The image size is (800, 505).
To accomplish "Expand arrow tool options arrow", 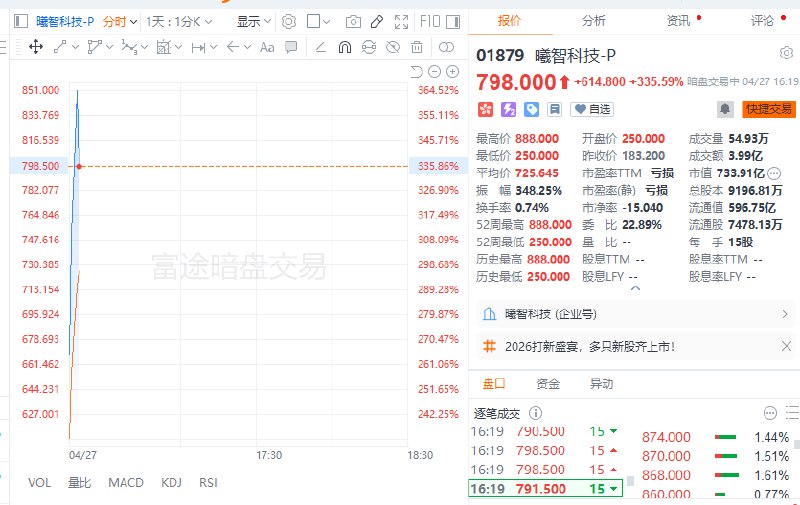I will (x=247, y=47).
